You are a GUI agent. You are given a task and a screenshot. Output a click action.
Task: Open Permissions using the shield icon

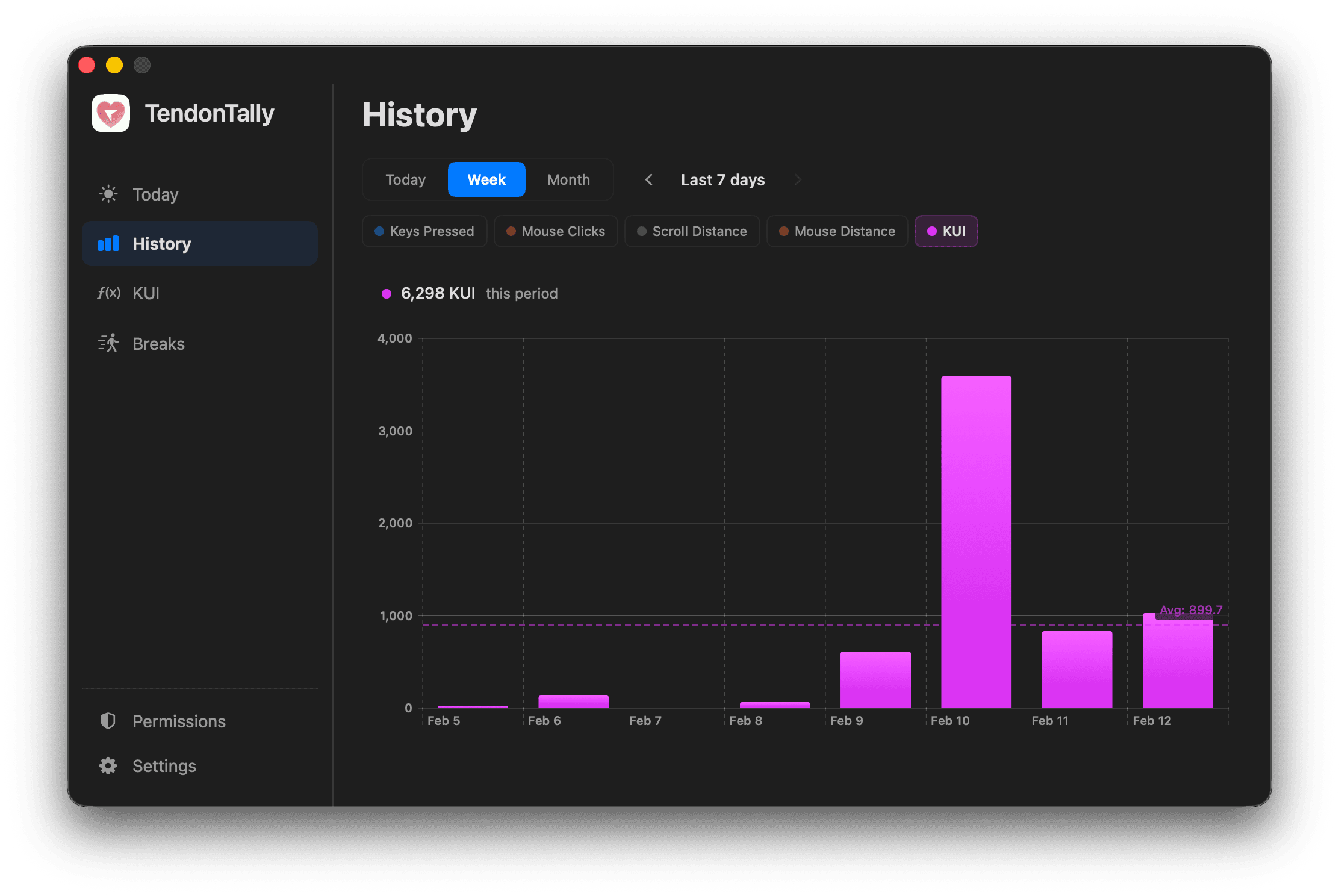(108, 721)
